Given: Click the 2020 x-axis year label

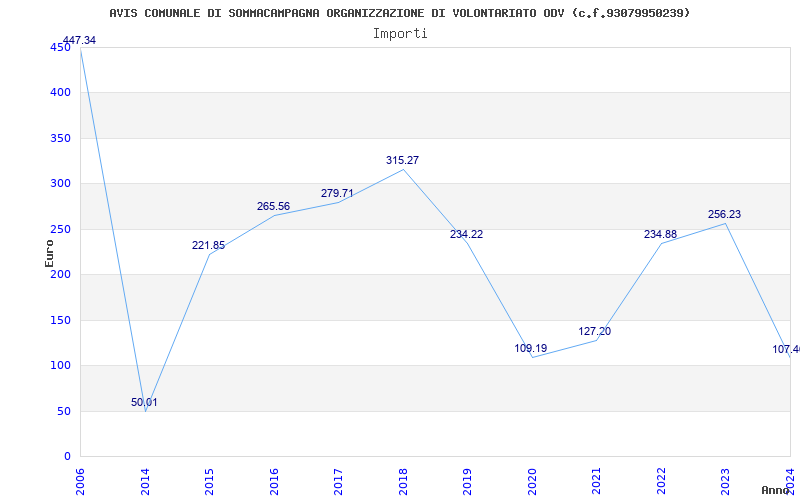Looking at the screenshot, I should (x=532, y=481).
